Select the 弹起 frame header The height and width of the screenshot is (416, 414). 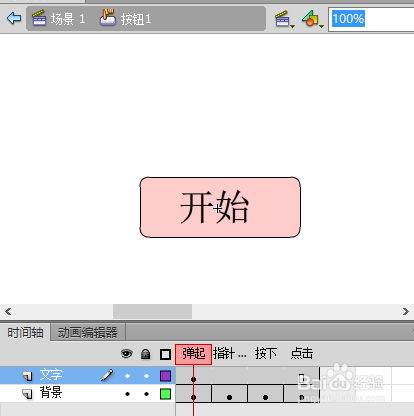[194, 354]
